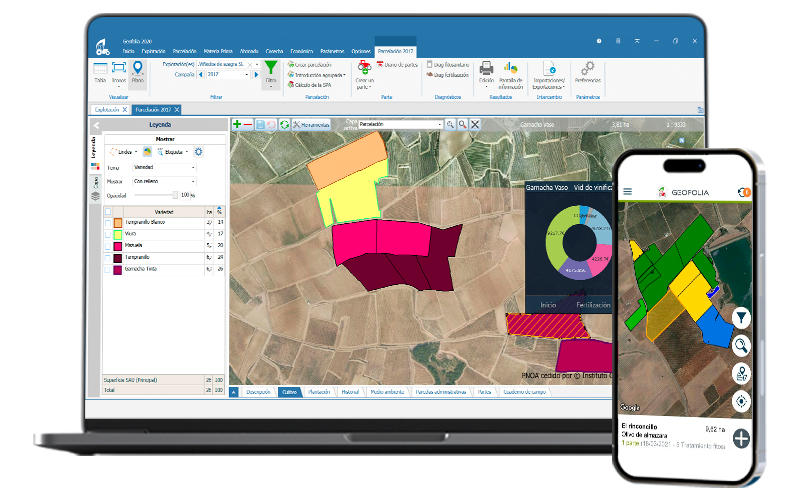This screenshot has height=500, width=800.
Task: Open the Cosecha menu
Action: pos(274,52)
